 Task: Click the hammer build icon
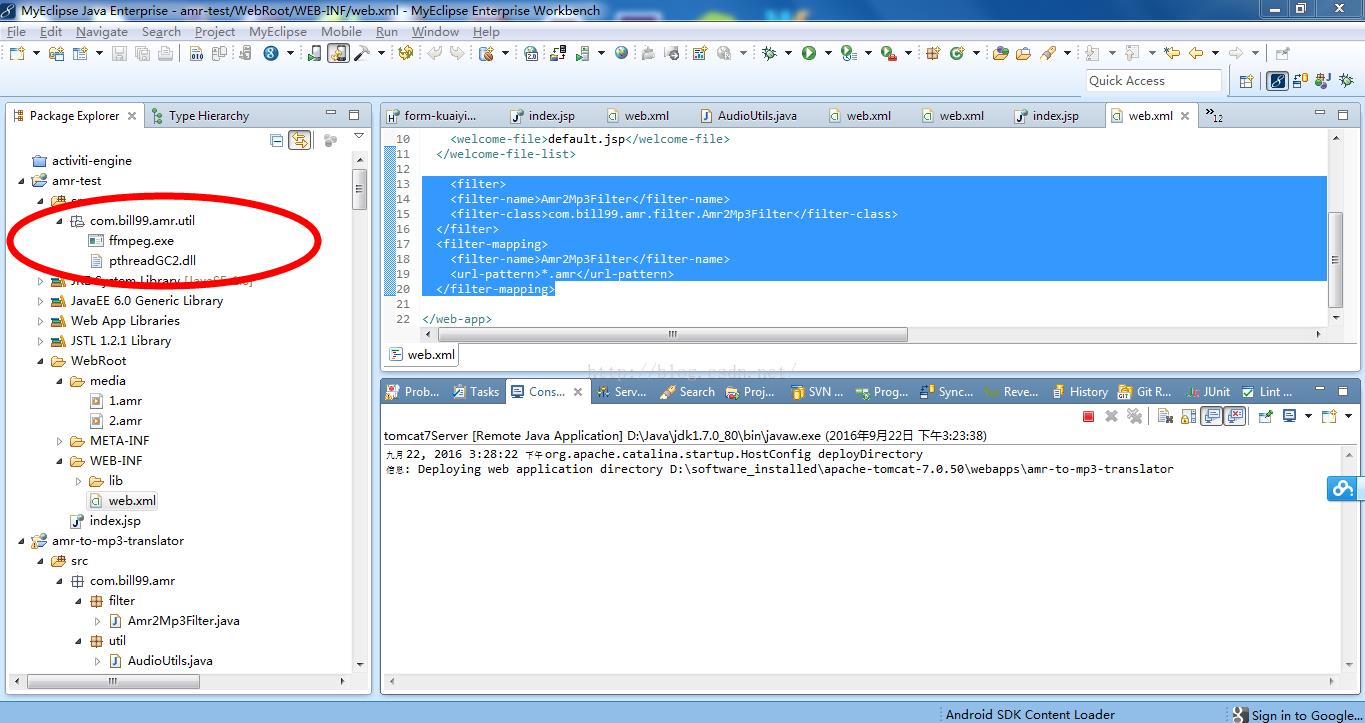pyautogui.click(x=361, y=53)
